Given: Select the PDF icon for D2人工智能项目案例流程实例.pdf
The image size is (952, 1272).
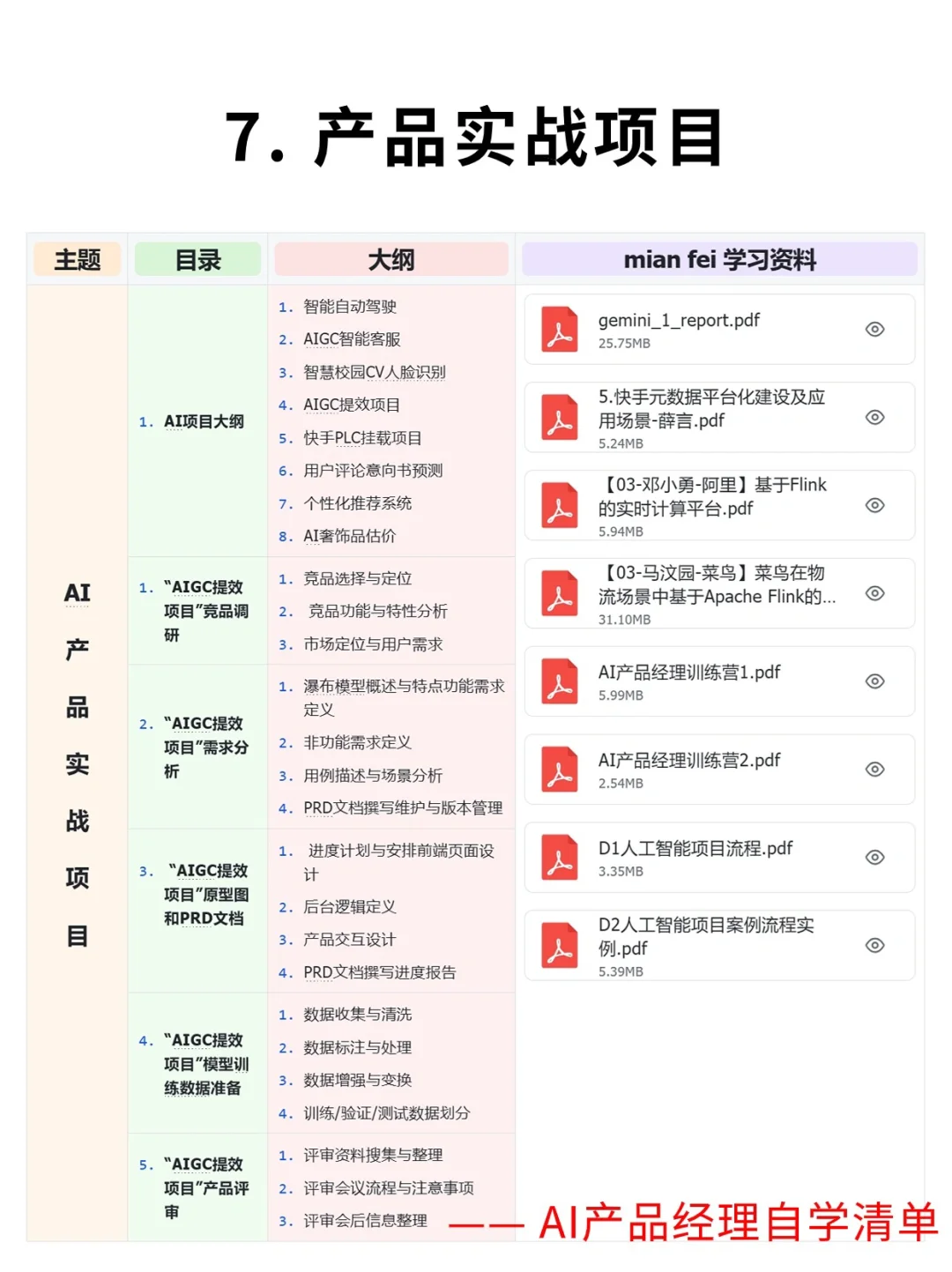Looking at the screenshot, I should [x=558, y=946].
